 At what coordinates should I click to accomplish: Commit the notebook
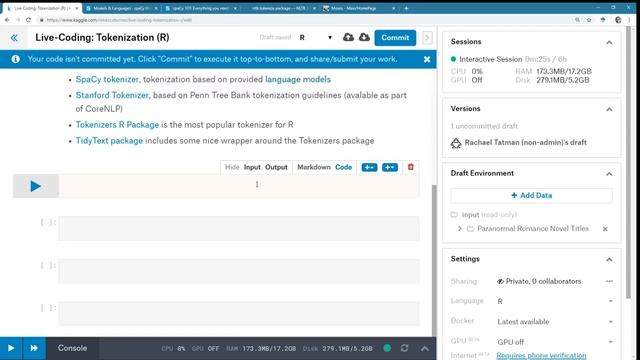395,38
